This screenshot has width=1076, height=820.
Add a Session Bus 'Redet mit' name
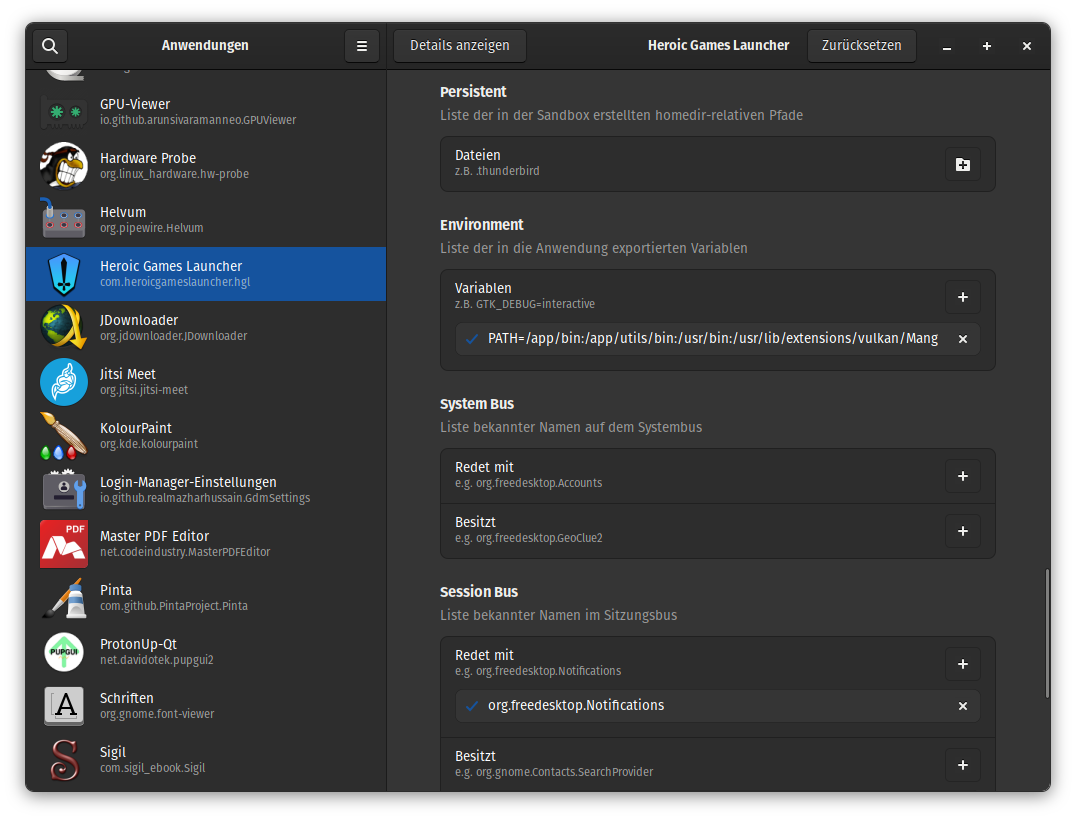coord(962,663)
